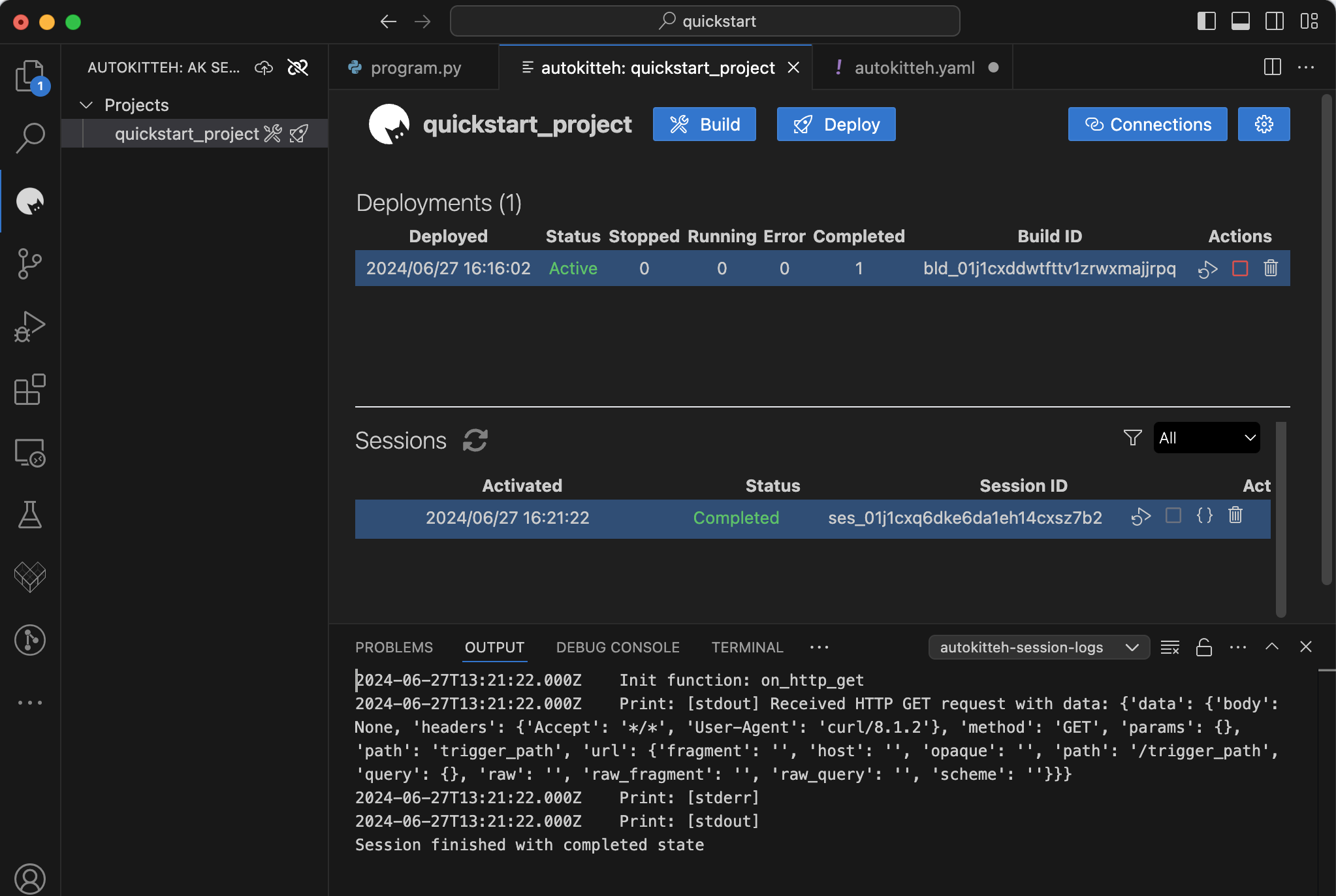
Task: Delete the session with trash icon
Action: (x=1235, y=516)
